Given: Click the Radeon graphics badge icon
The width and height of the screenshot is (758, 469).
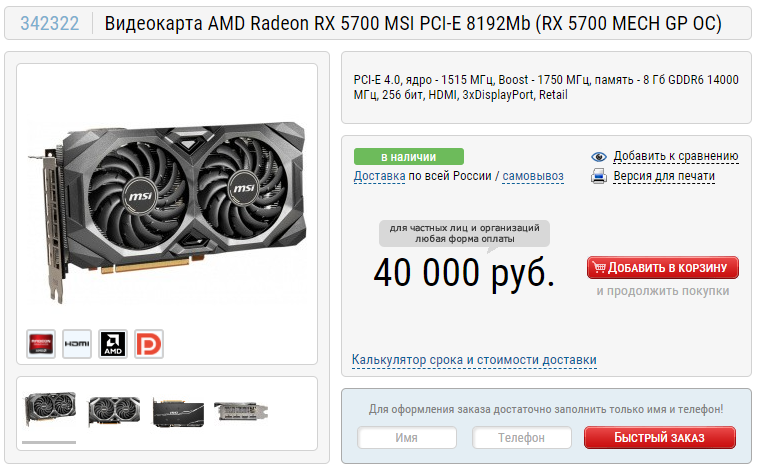Looking at the screenshot, I should (x=41, y=344).
